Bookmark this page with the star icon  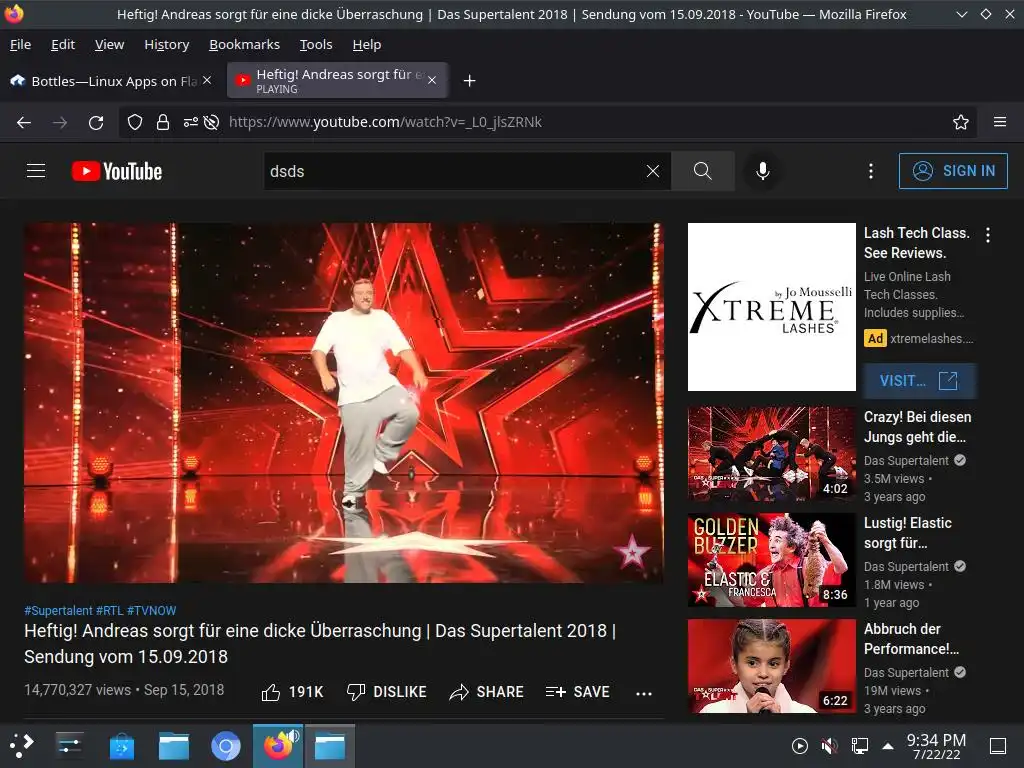[x=961, y=122]
